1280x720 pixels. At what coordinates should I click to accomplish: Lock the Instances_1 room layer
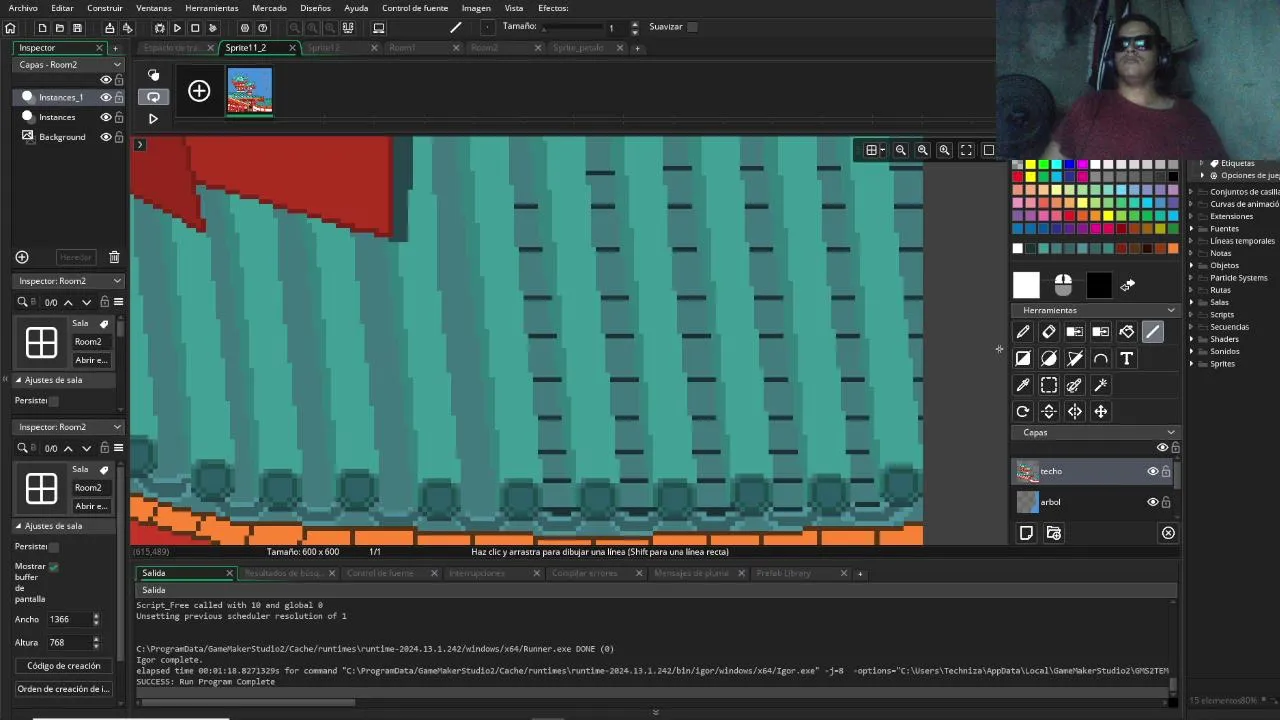point(119,97)
